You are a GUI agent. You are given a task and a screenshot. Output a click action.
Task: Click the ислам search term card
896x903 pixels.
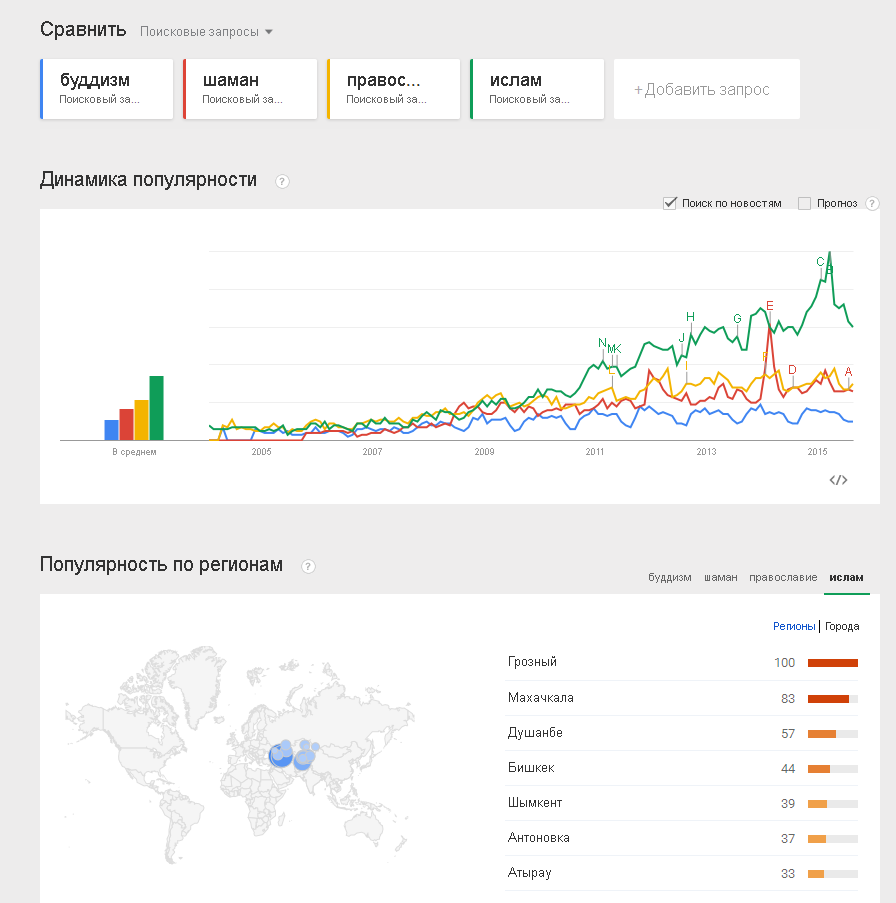click(537, 89)
